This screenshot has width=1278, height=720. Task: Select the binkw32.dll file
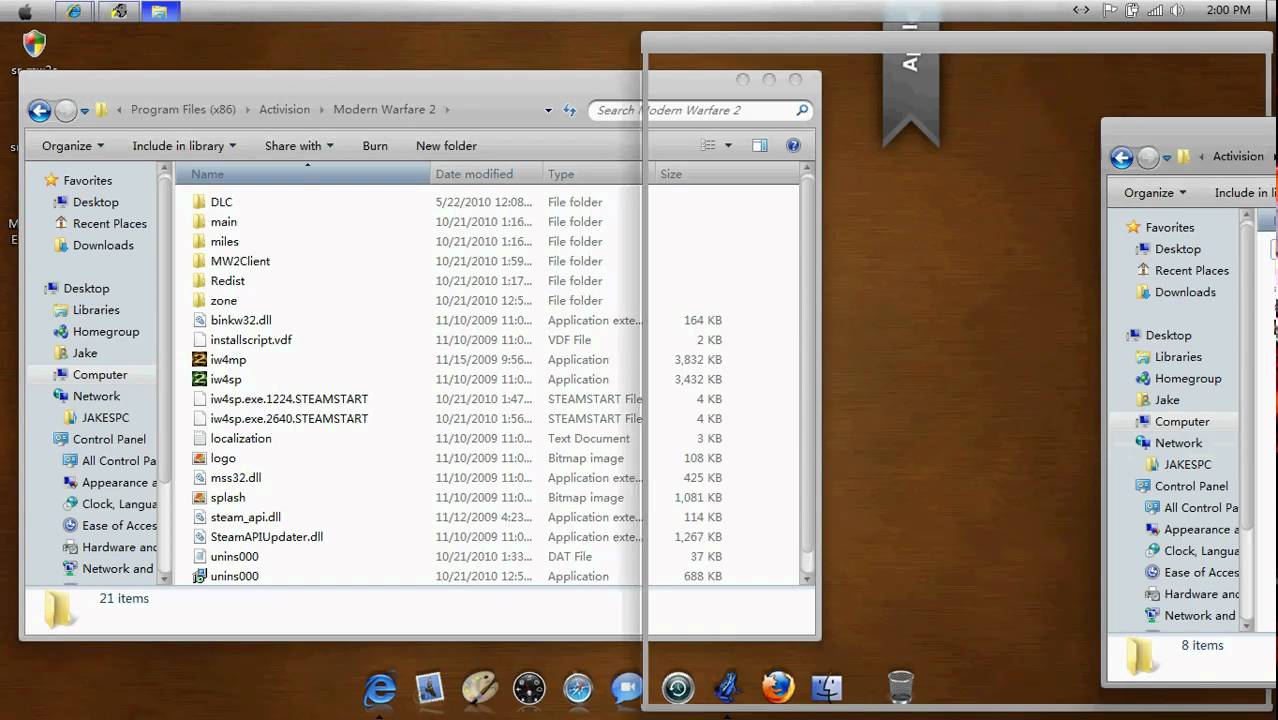pyautogui.click(x=241, y=320)
